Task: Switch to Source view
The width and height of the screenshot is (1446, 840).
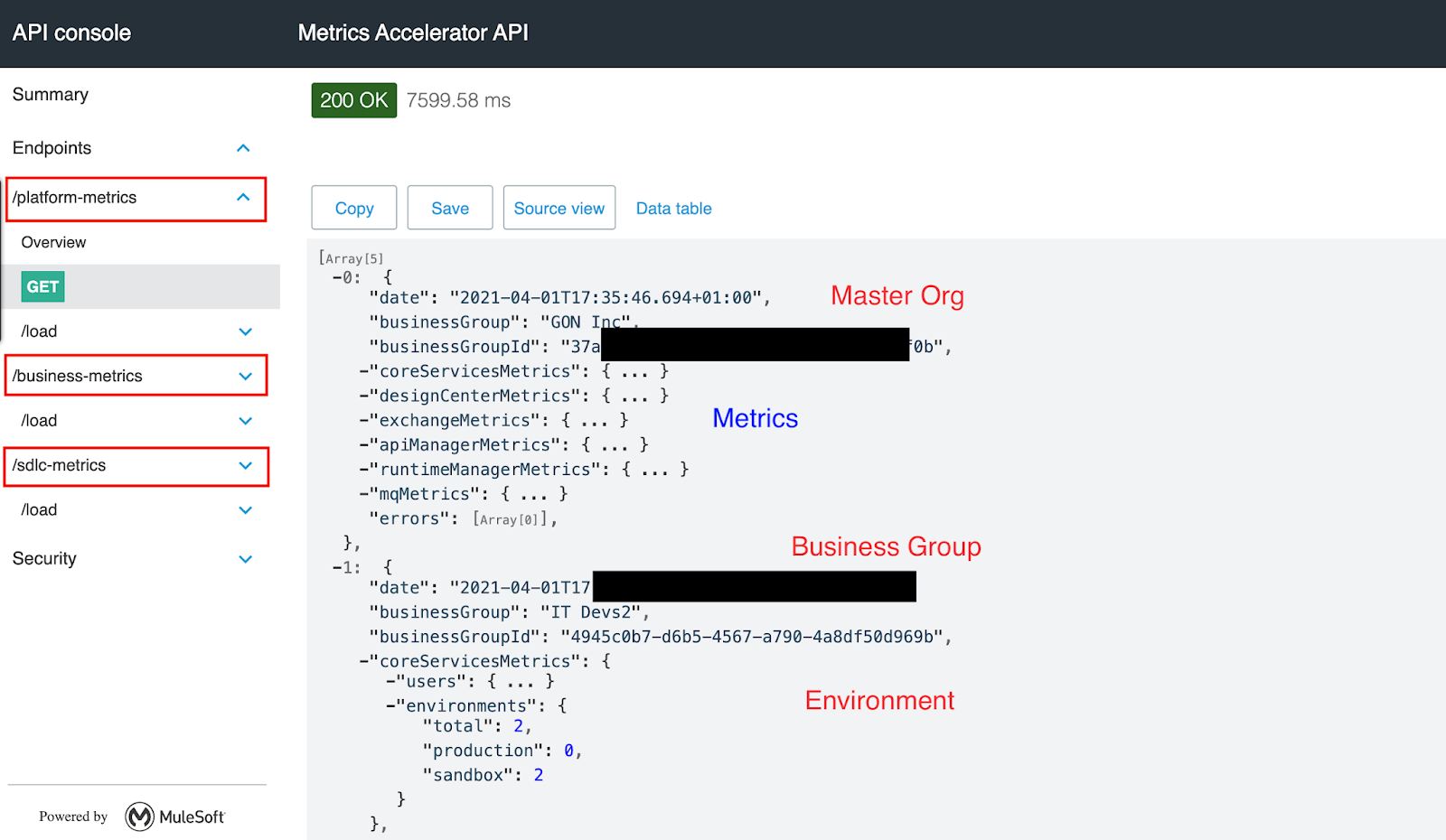Action: 559,208
